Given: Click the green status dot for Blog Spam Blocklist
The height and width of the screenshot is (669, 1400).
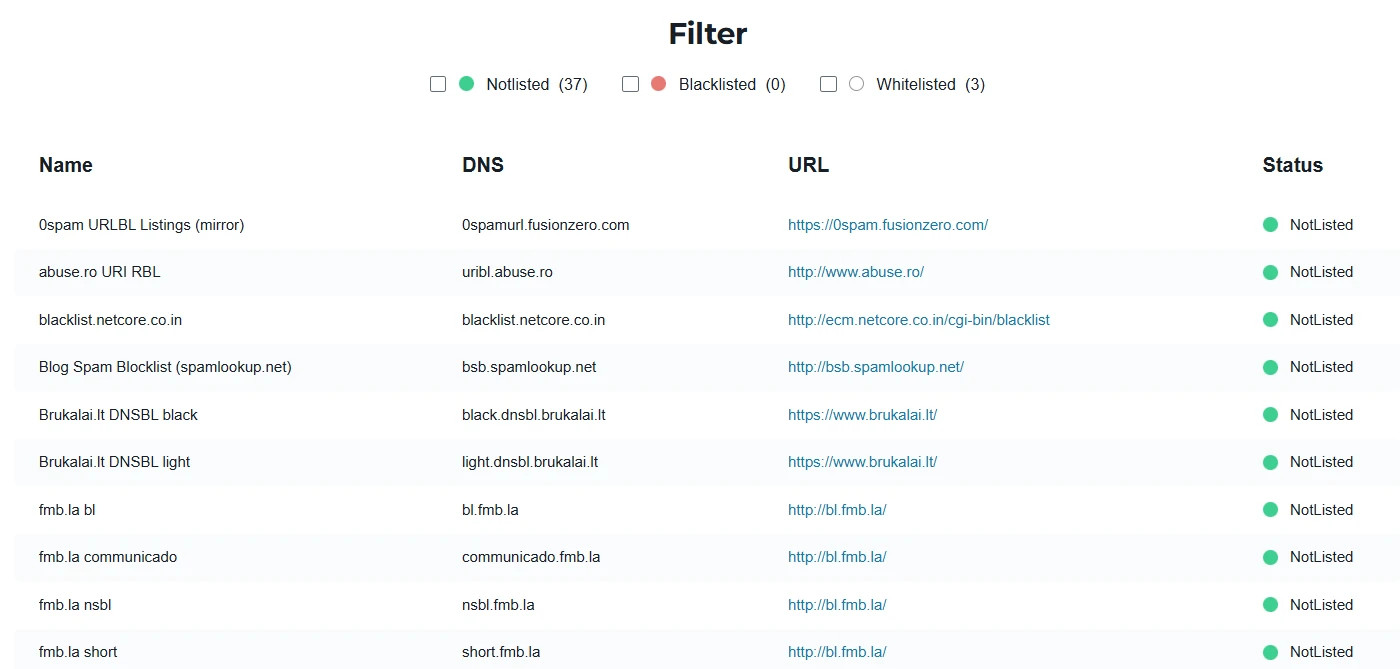Looking at the screenshot, I should 1269,367.
